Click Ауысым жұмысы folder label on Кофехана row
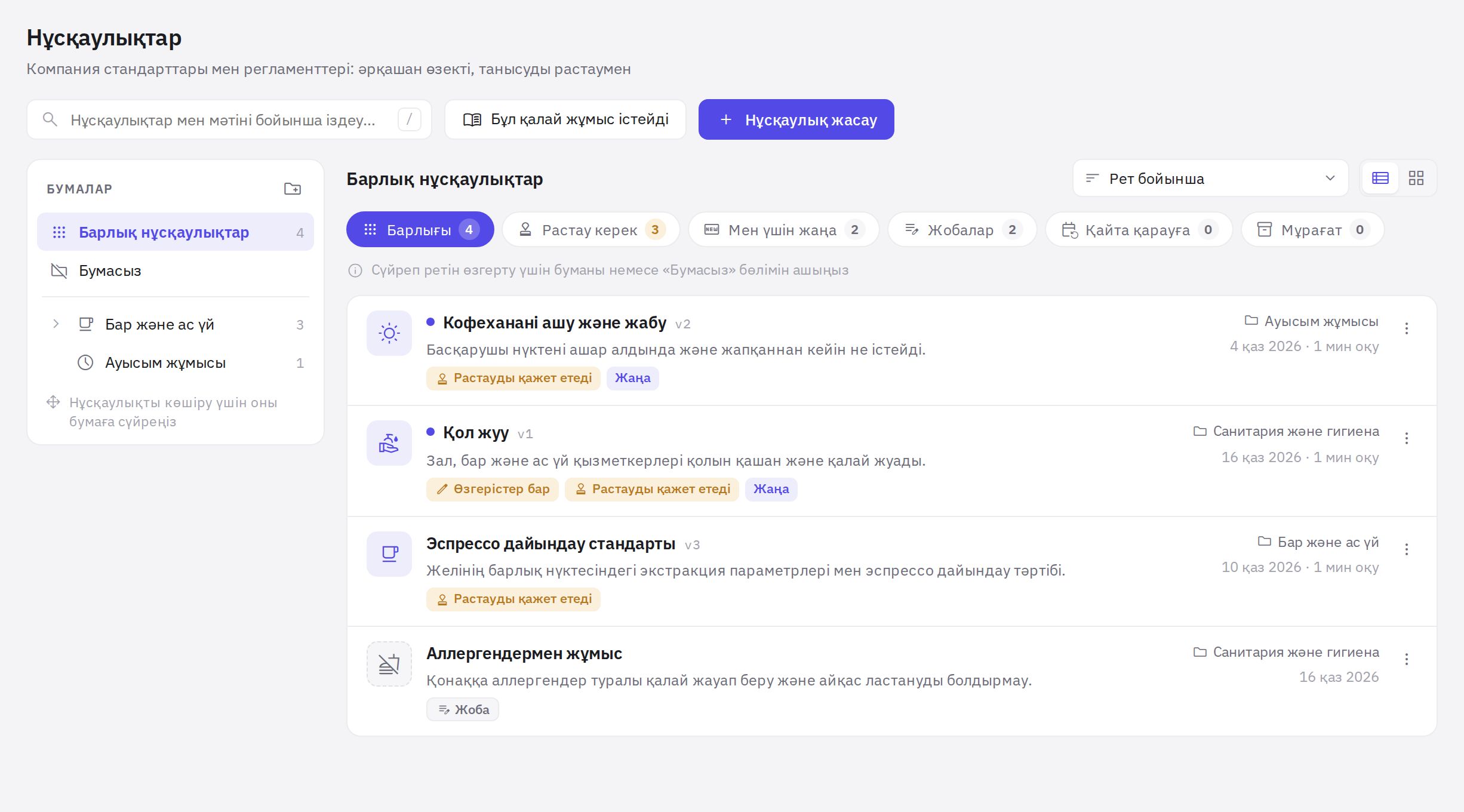1464x812 pixels. 1311,321
